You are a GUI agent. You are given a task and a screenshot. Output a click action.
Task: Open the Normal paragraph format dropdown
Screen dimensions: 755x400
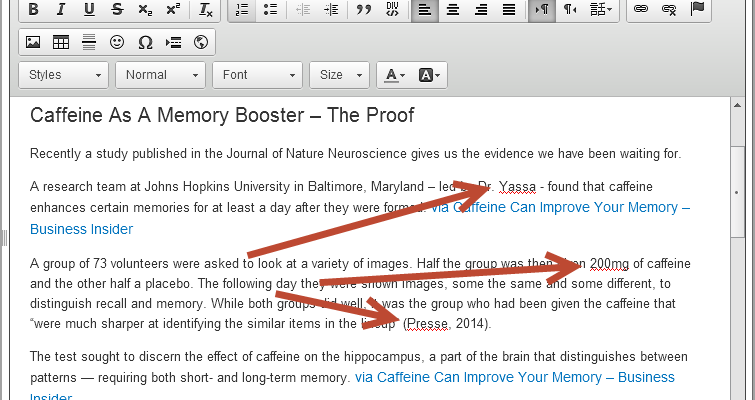[160, 75]
